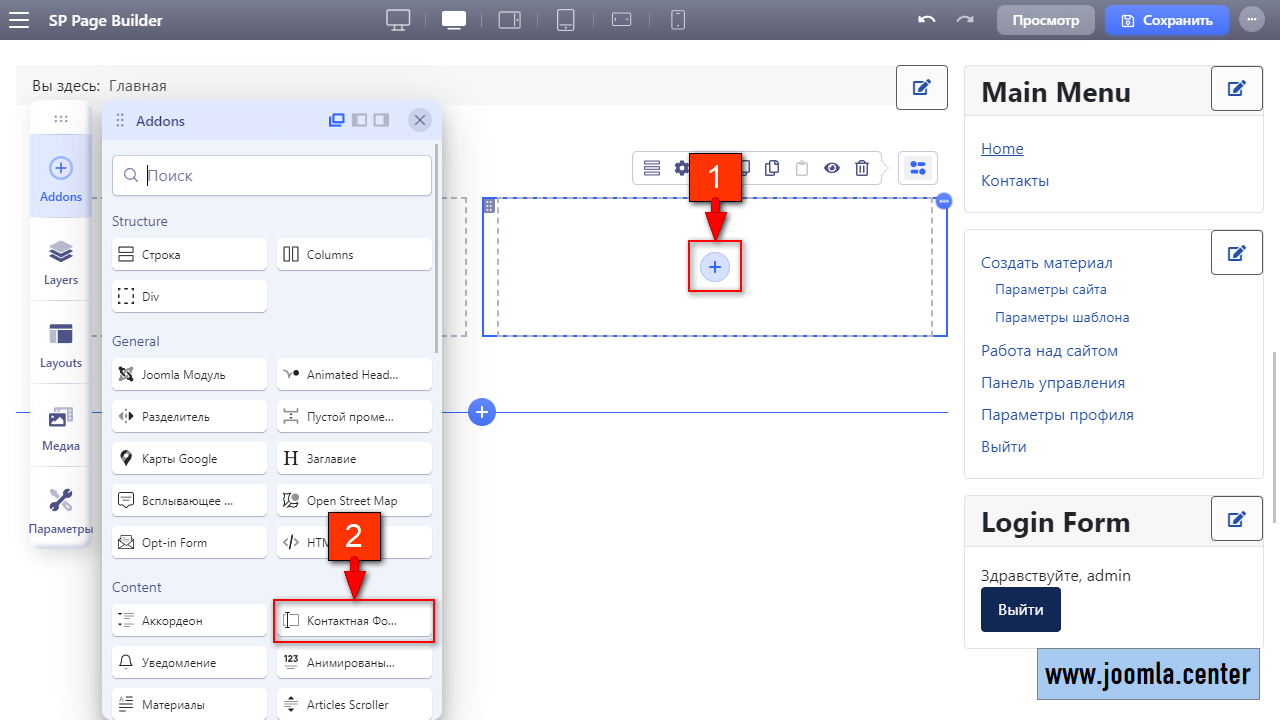Dock Addons panel to the right side

[x=381, y=120]
